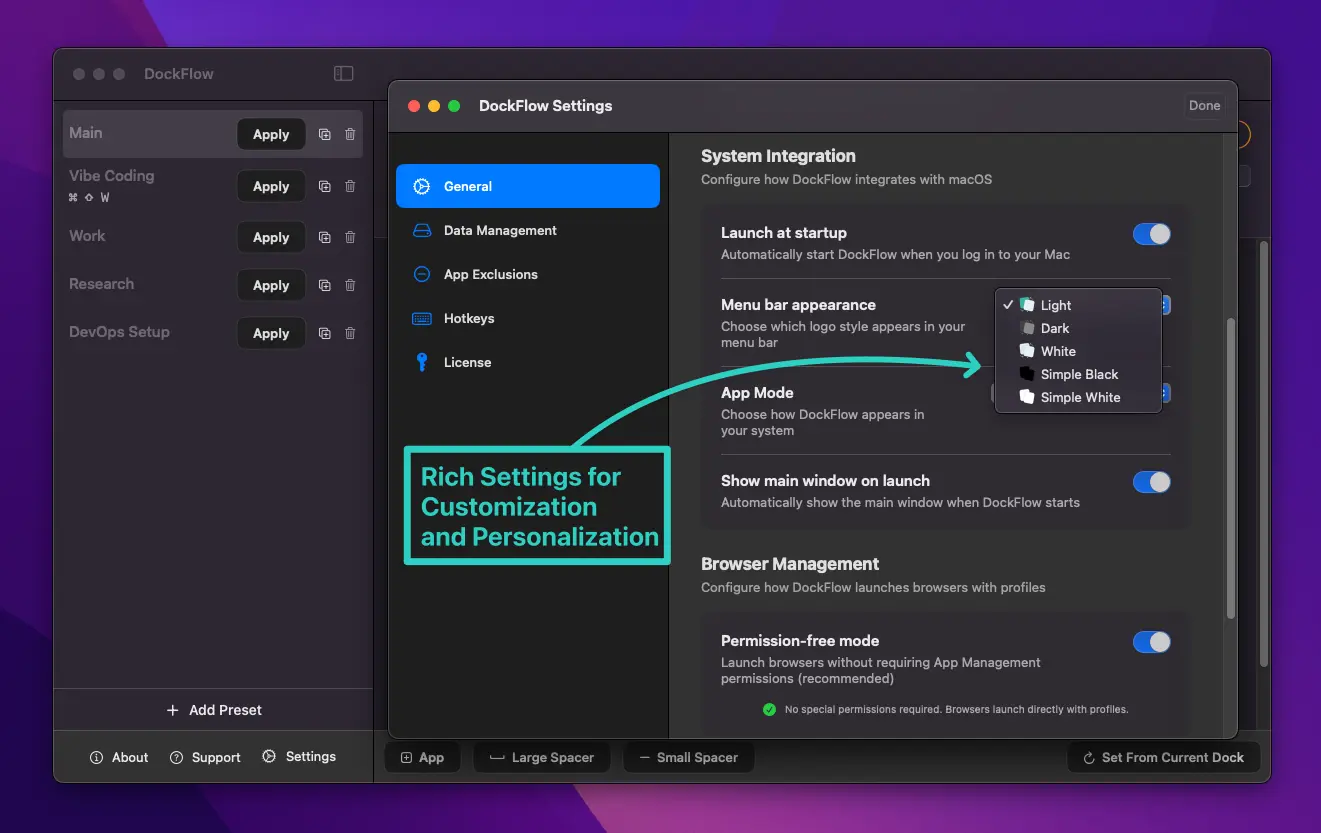This screenshot has height=833, width=1321.
Task: Toggle the sidebar icon in DockFlow title bar
Action: pos(343,73)
